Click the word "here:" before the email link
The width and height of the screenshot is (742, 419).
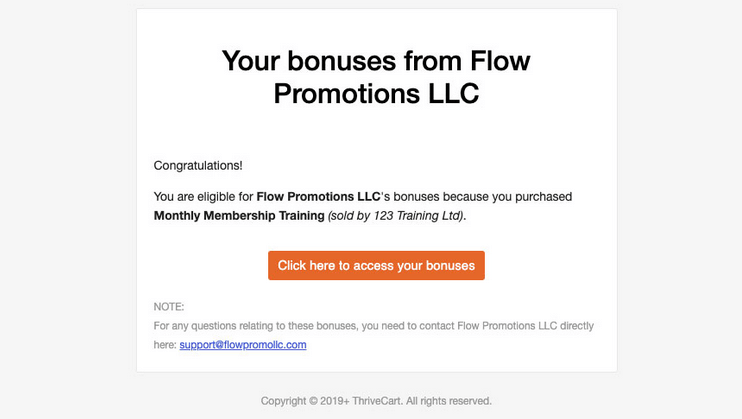[165, 345]
